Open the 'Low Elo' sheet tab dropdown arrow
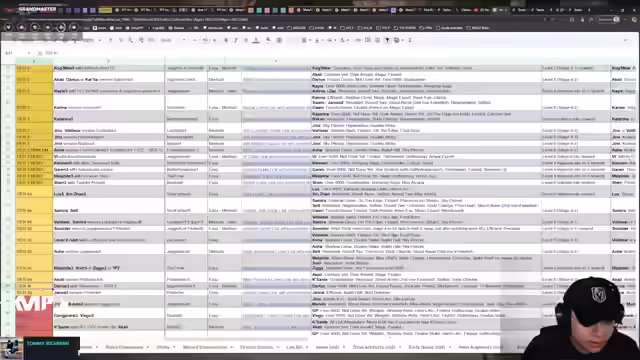 (307, 347)
